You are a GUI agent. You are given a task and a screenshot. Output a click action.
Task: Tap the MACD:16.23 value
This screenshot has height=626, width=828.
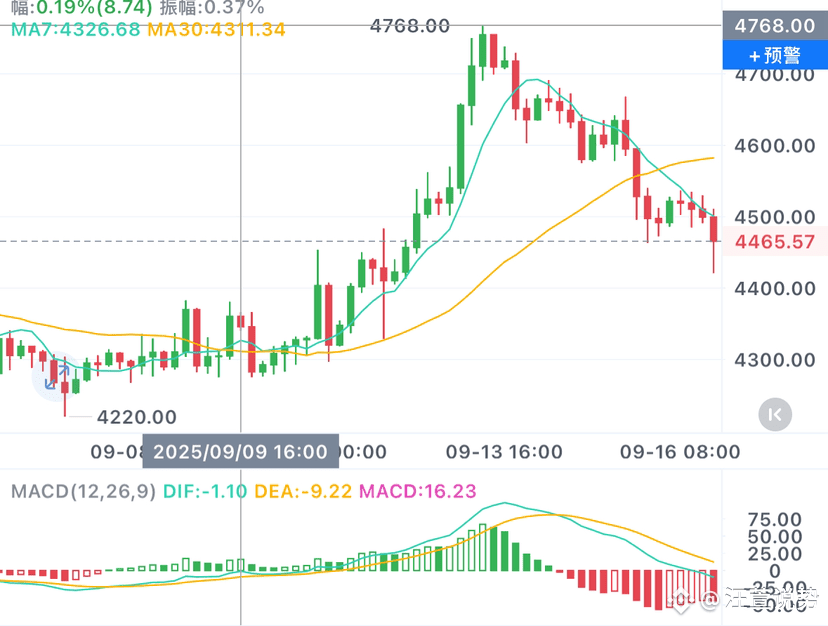pyautogui.click(x=418, y=492)
